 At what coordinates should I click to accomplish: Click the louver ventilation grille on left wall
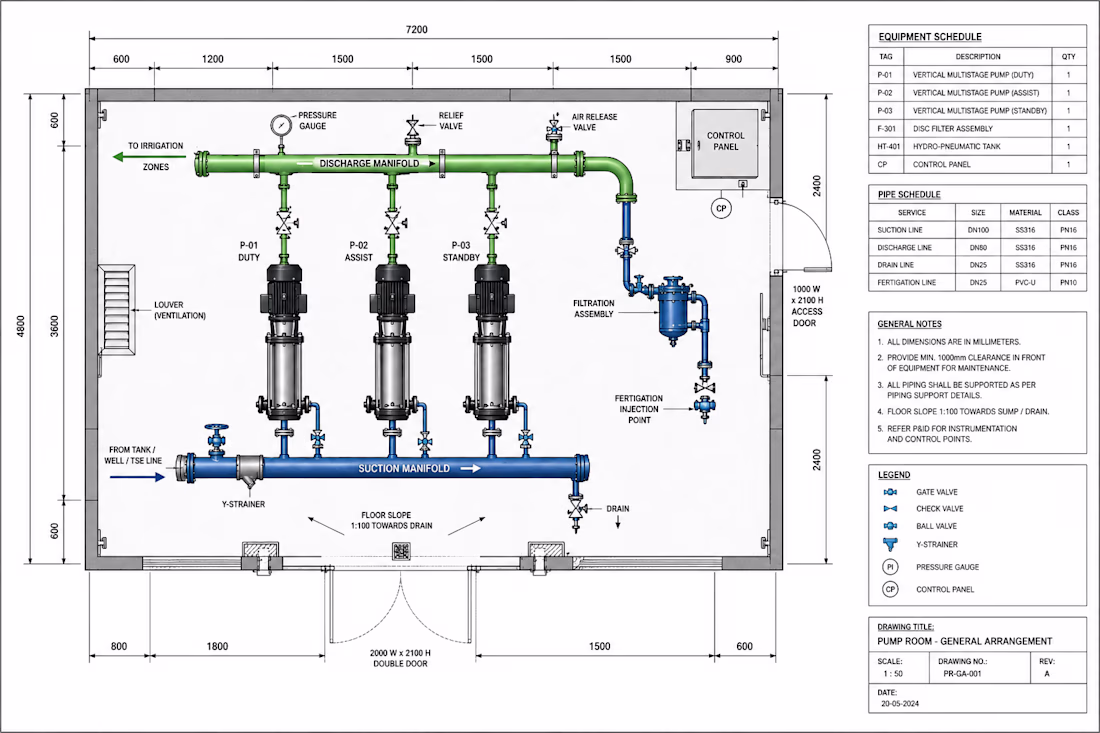pyautogui.click(x=117, y=309)
